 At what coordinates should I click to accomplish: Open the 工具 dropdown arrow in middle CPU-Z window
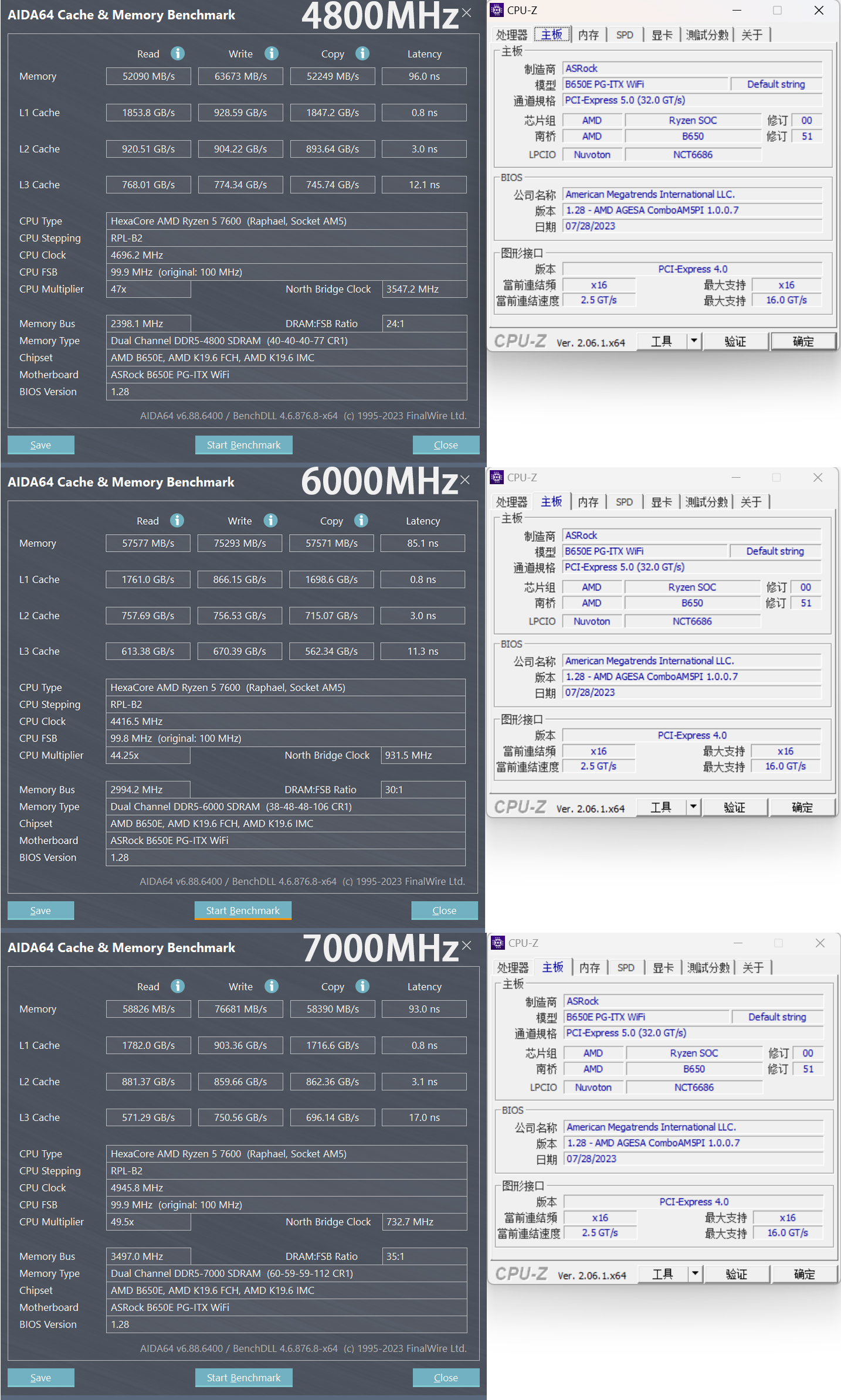[693, 807]
